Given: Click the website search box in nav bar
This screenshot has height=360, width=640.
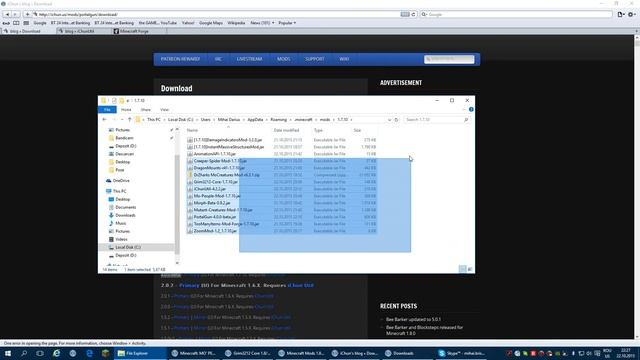Looking at the screenshot, I should [x=449, y=59].
